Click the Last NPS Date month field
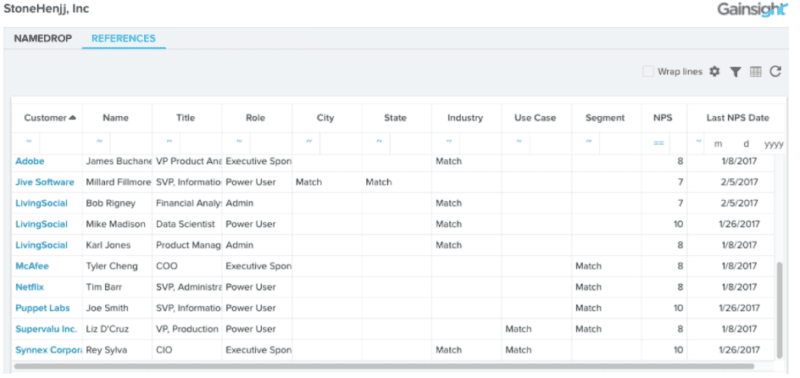 coord(718,144)
